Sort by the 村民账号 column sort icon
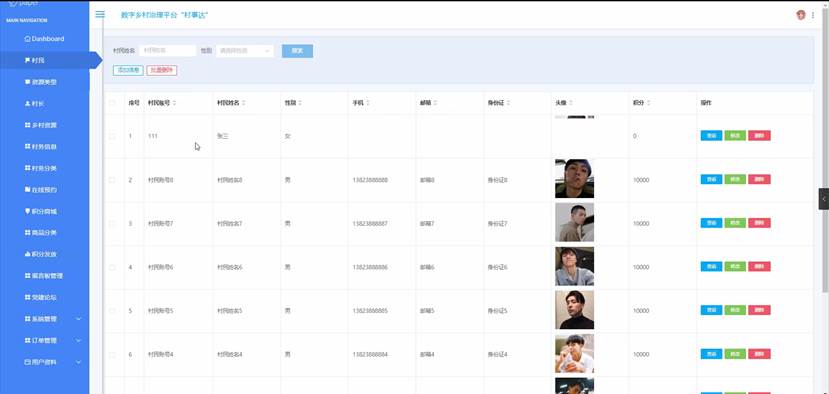This screenshot has height=394, width=829. 174,103
